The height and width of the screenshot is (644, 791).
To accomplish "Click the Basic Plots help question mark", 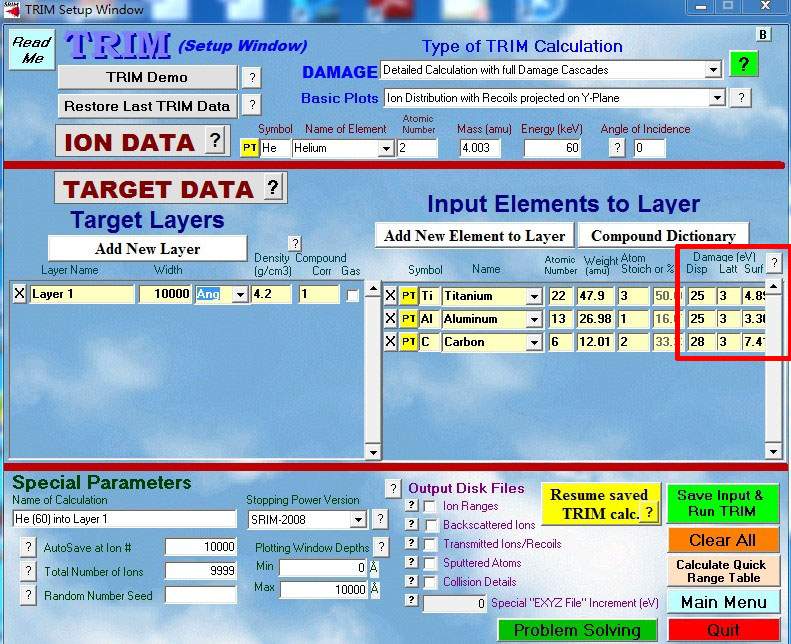I will coord(741,97).
